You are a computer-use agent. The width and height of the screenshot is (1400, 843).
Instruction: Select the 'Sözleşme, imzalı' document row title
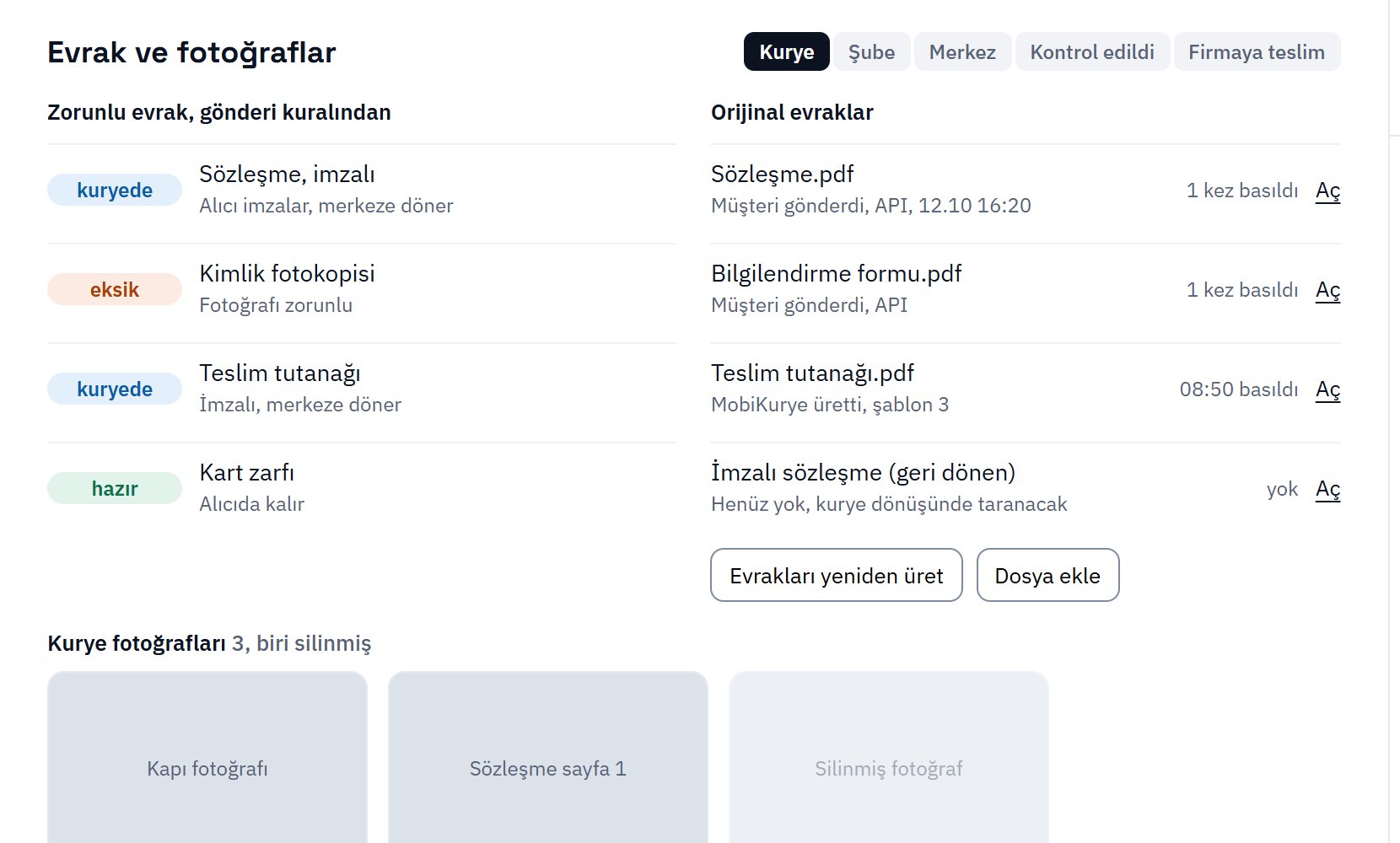coord(287,175)
